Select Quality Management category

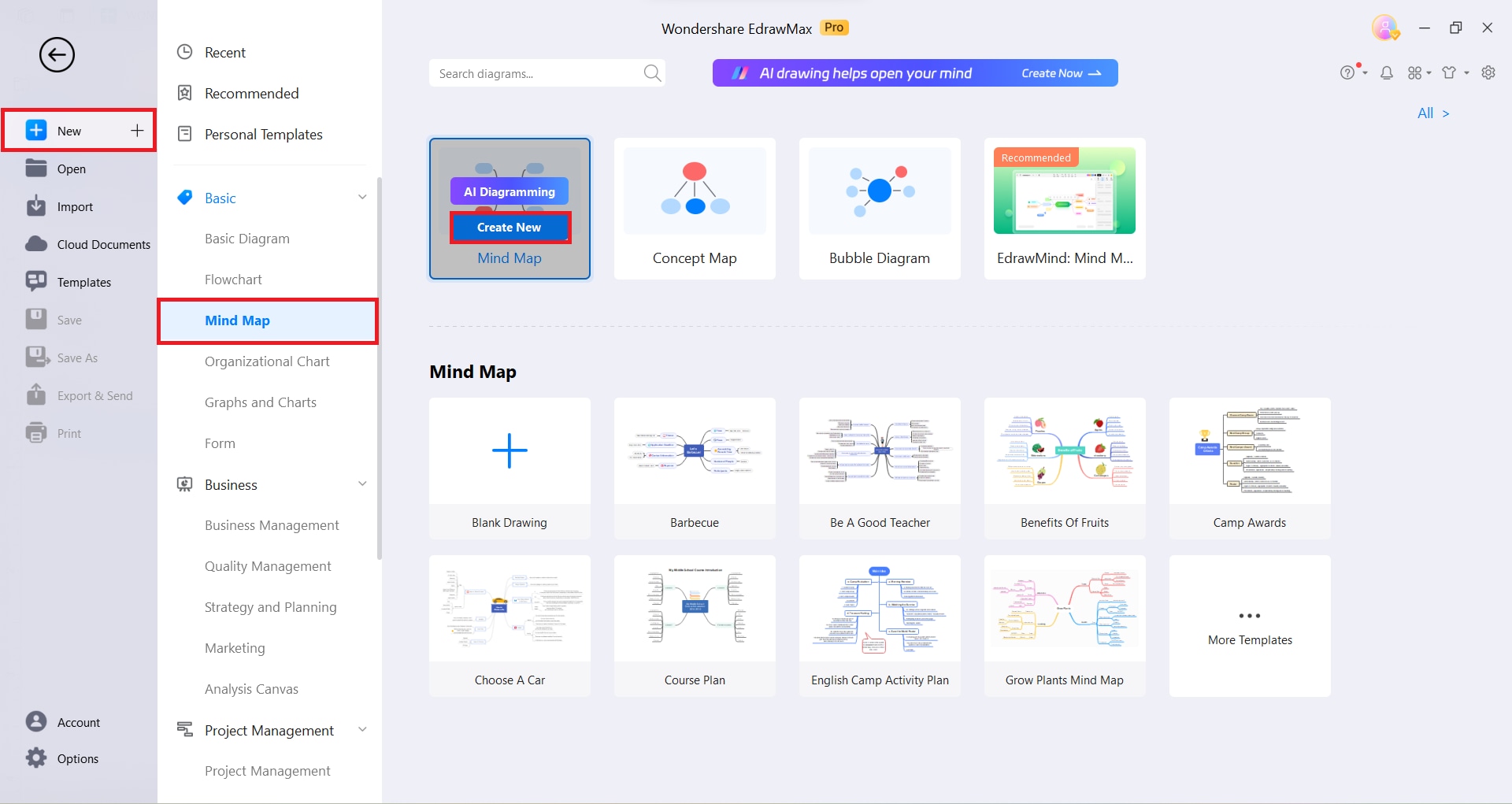point(268,566)
